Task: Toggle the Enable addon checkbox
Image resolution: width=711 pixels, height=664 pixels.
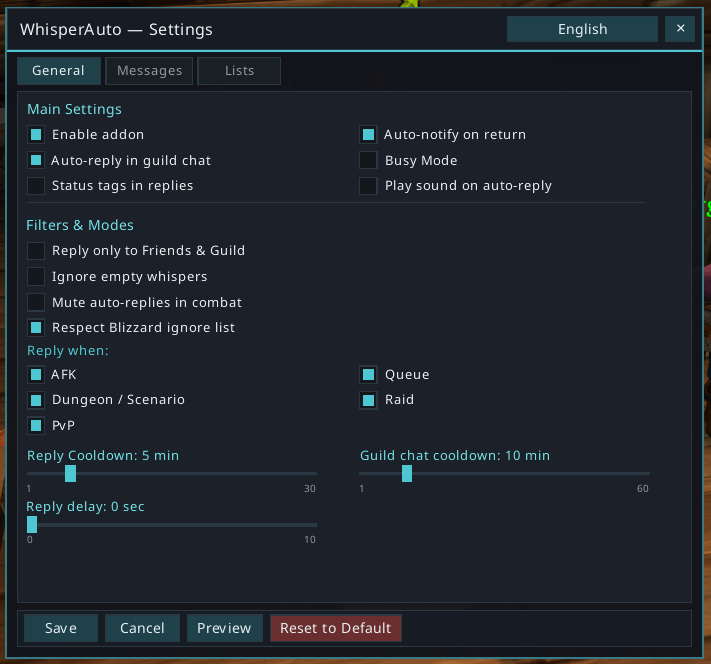Action: click(x=36, y=135)
